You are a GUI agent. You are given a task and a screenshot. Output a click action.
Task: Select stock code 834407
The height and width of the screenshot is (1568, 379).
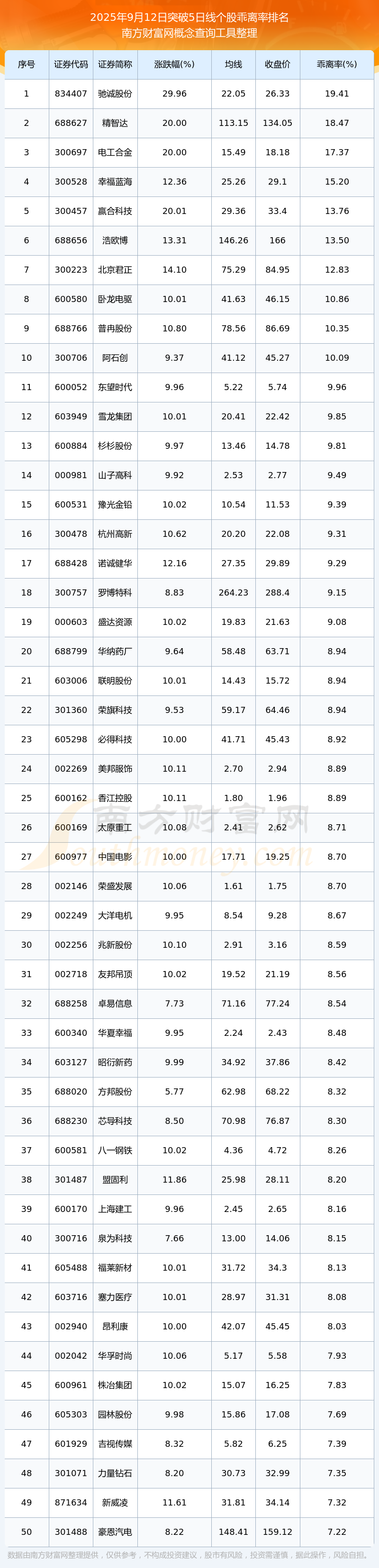point(71,94)
